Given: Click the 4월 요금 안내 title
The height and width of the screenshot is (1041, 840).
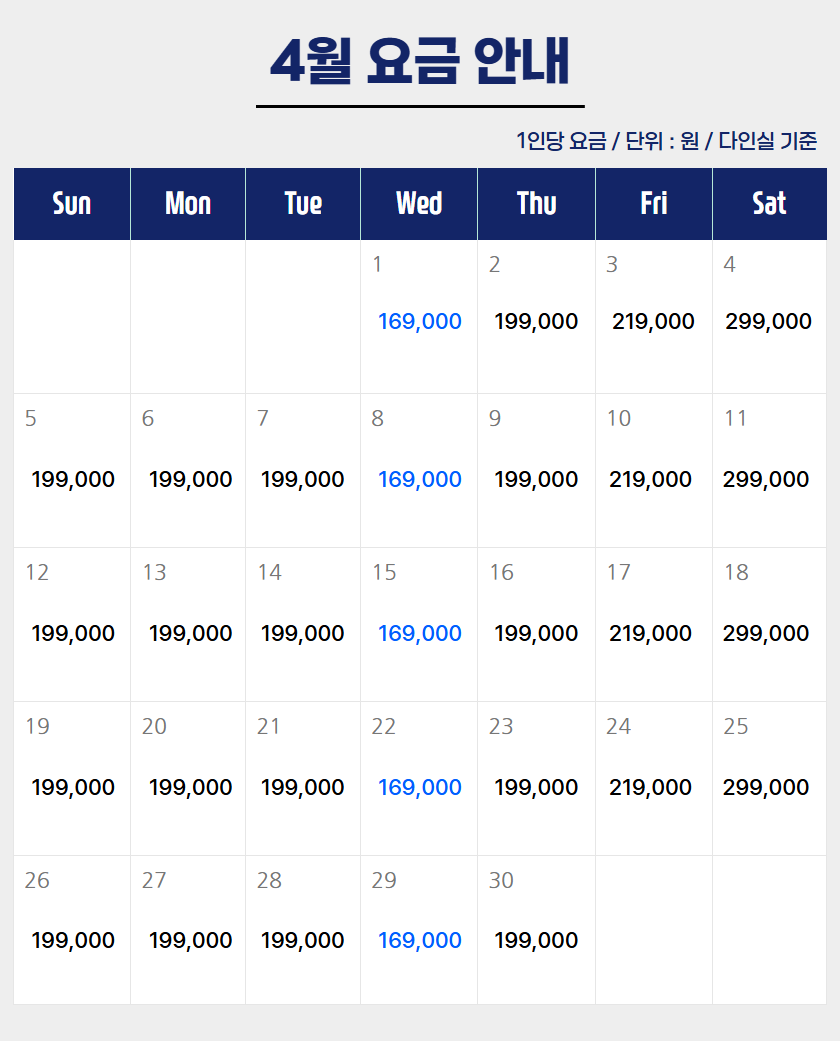Looking at the screenshot, I should (x=420, y=62).
